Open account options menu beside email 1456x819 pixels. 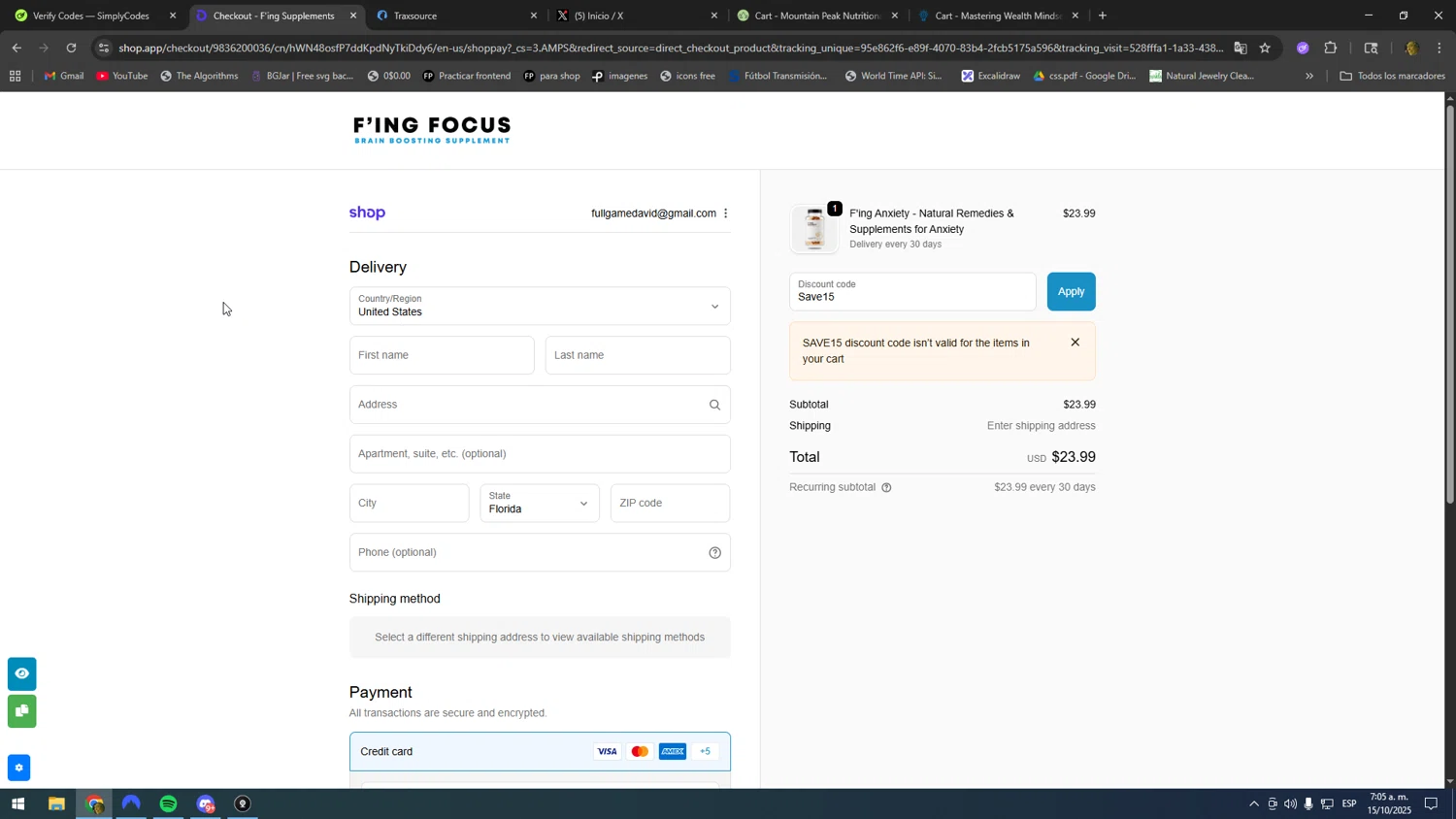click(725, 213)
